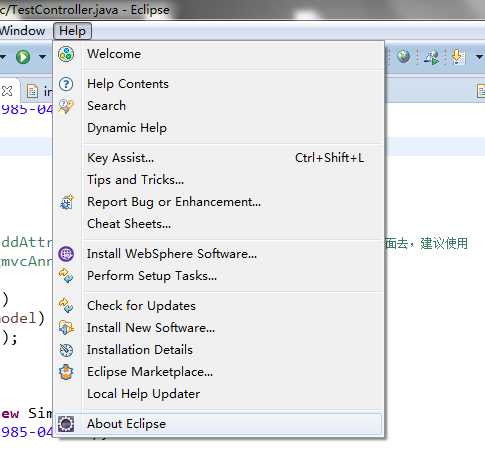485x460 pixels.
Task: Click the Help Contents question mark icon
Action: pos(66,84)
